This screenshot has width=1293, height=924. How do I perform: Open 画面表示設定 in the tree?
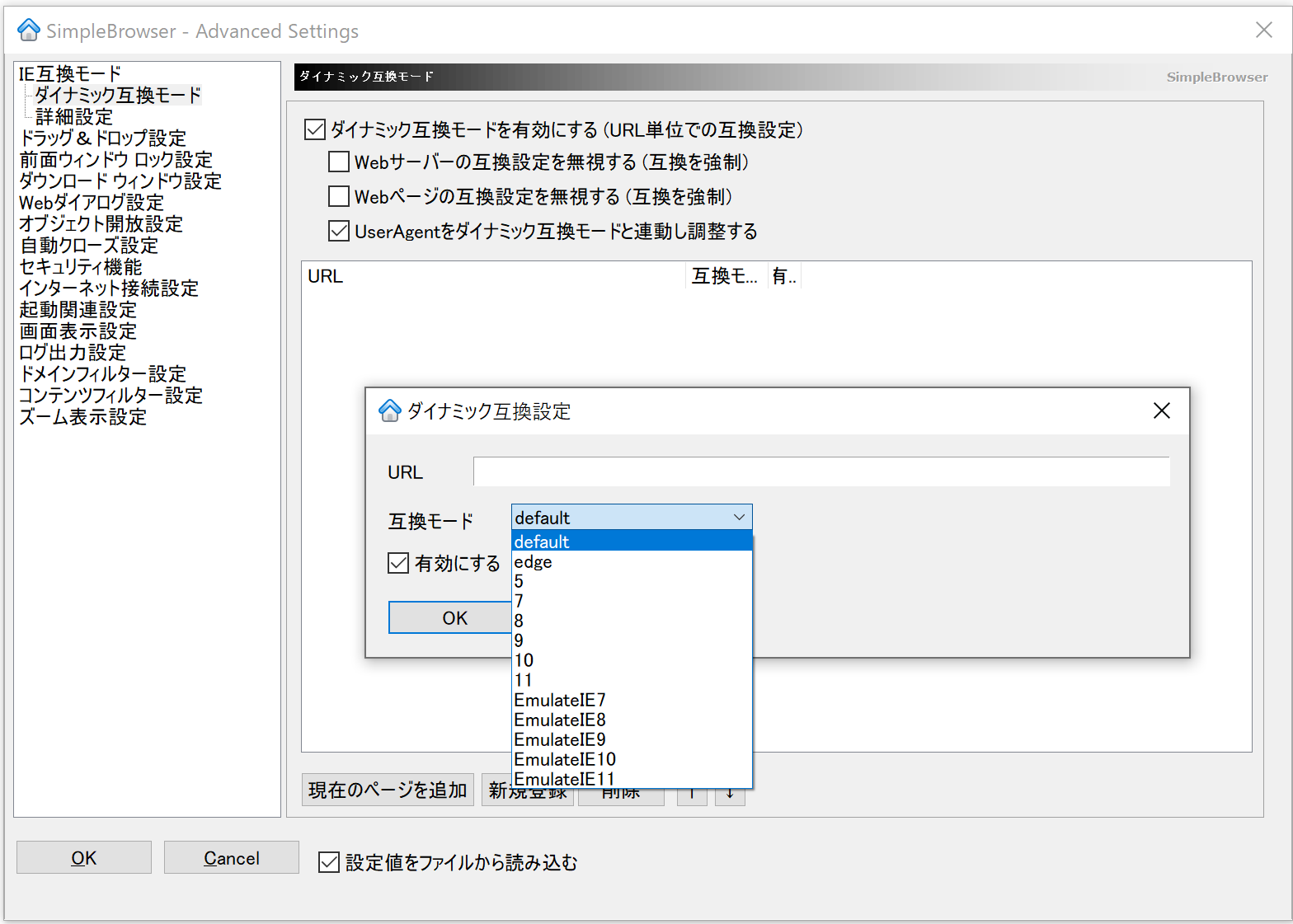point(78,331)
